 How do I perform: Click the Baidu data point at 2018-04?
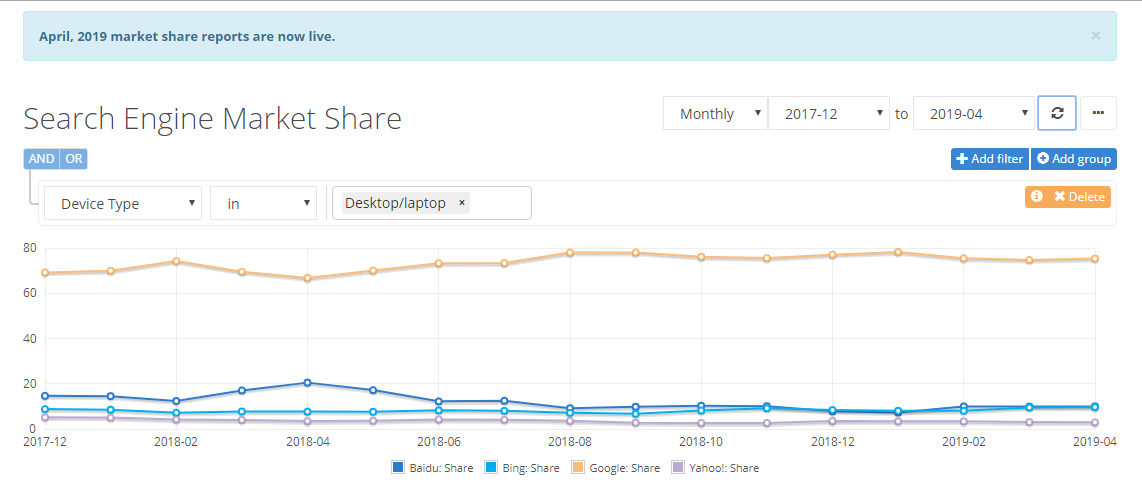308,382
